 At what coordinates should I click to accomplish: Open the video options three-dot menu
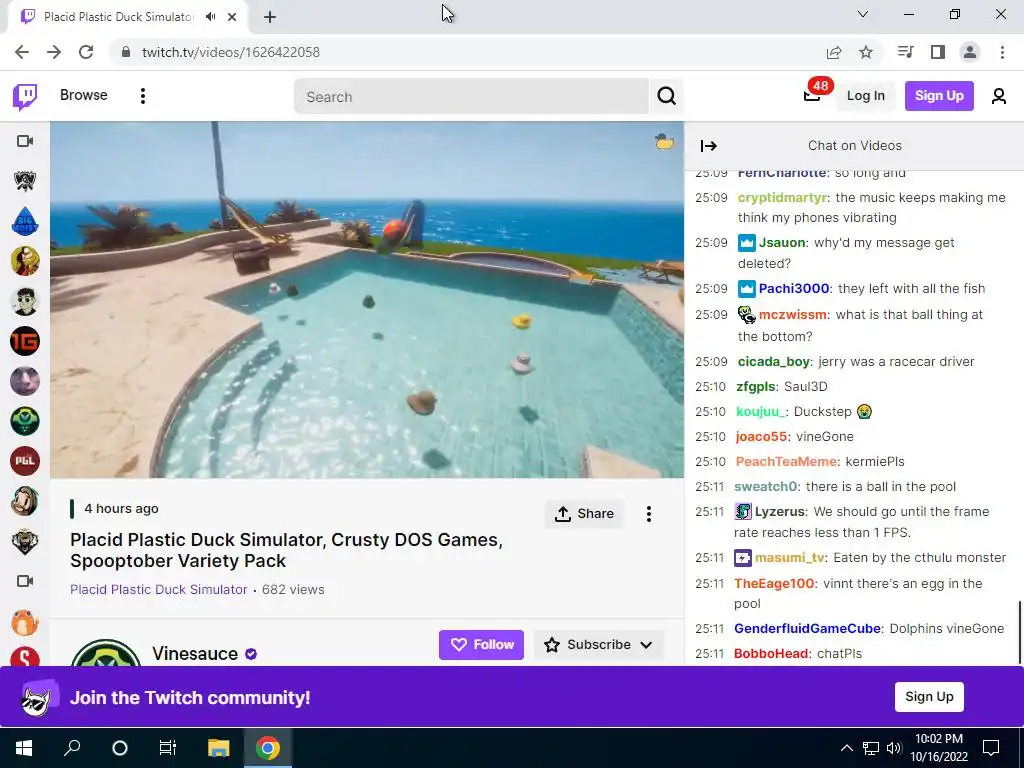(648, 514)
